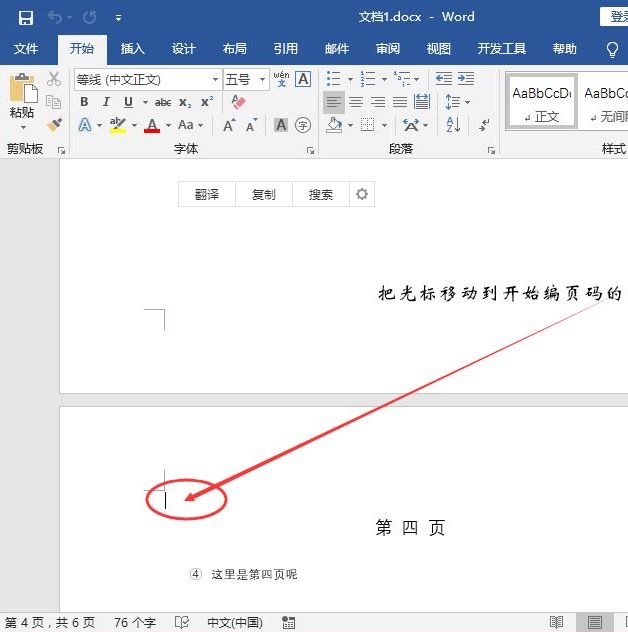Click the Format Painter brush icon
Screen dimensions: 628x632
pos(54,125)
